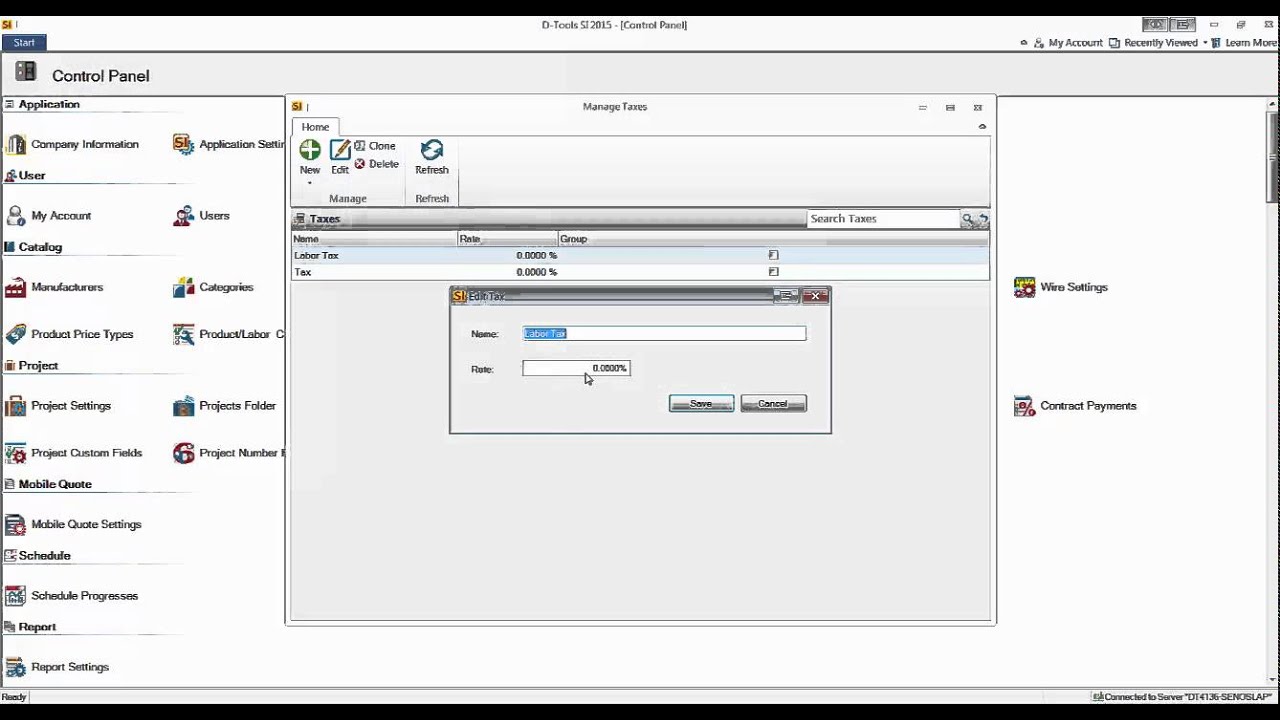Open Project Settings
This screenshot has height=720, width=1280.
(x=58, y=406)
